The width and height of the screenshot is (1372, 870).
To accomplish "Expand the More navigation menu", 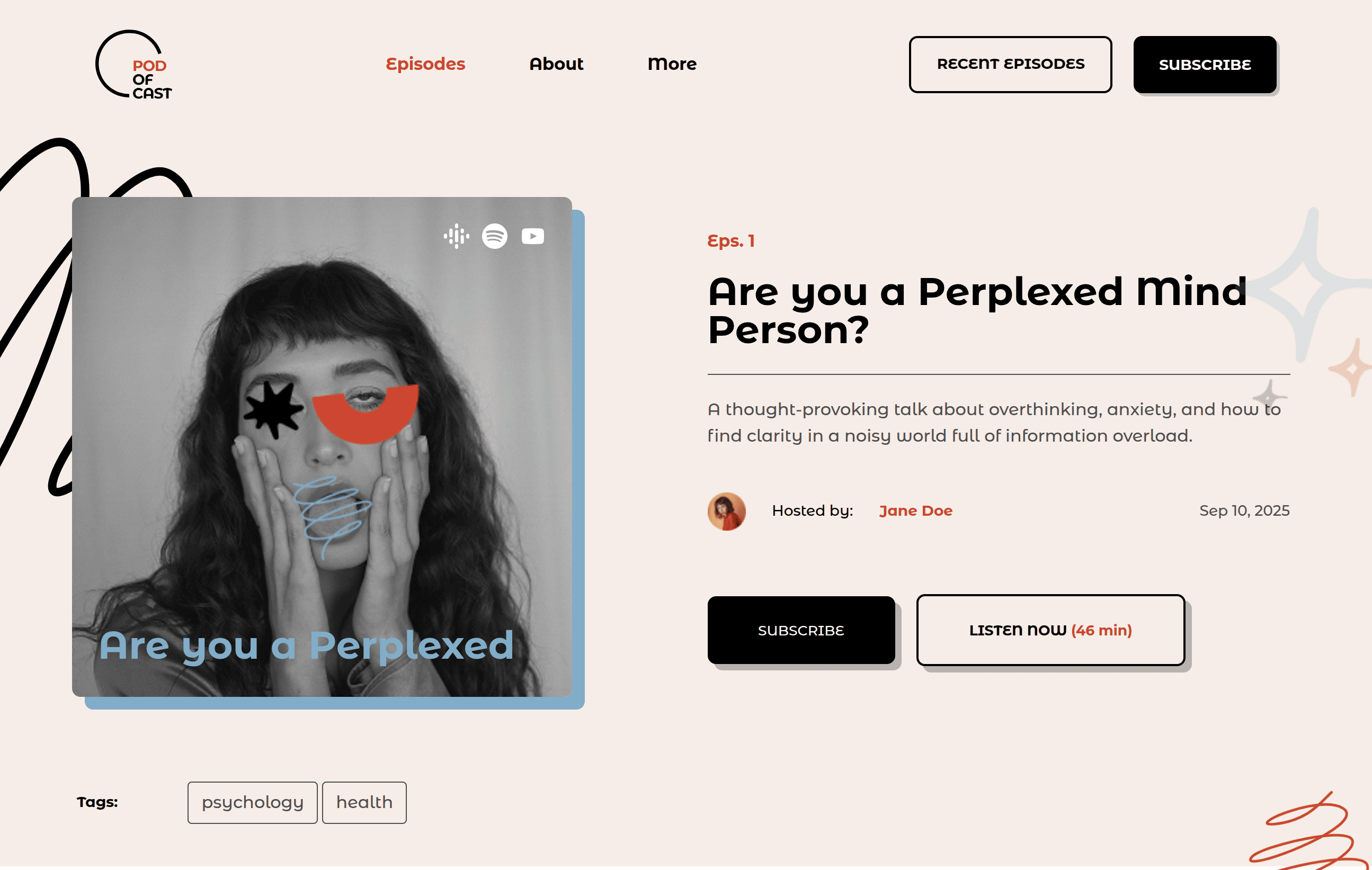I will click(672, 64).
